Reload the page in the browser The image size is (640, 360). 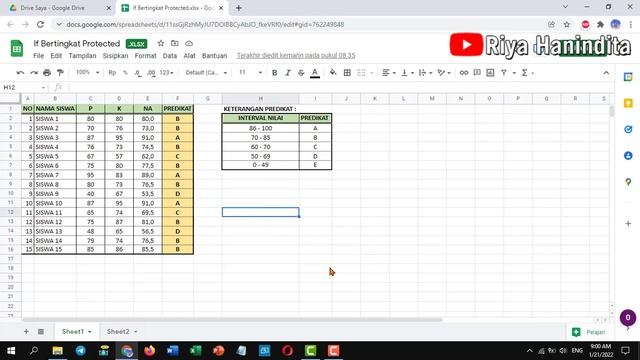(x=40, y=24)
